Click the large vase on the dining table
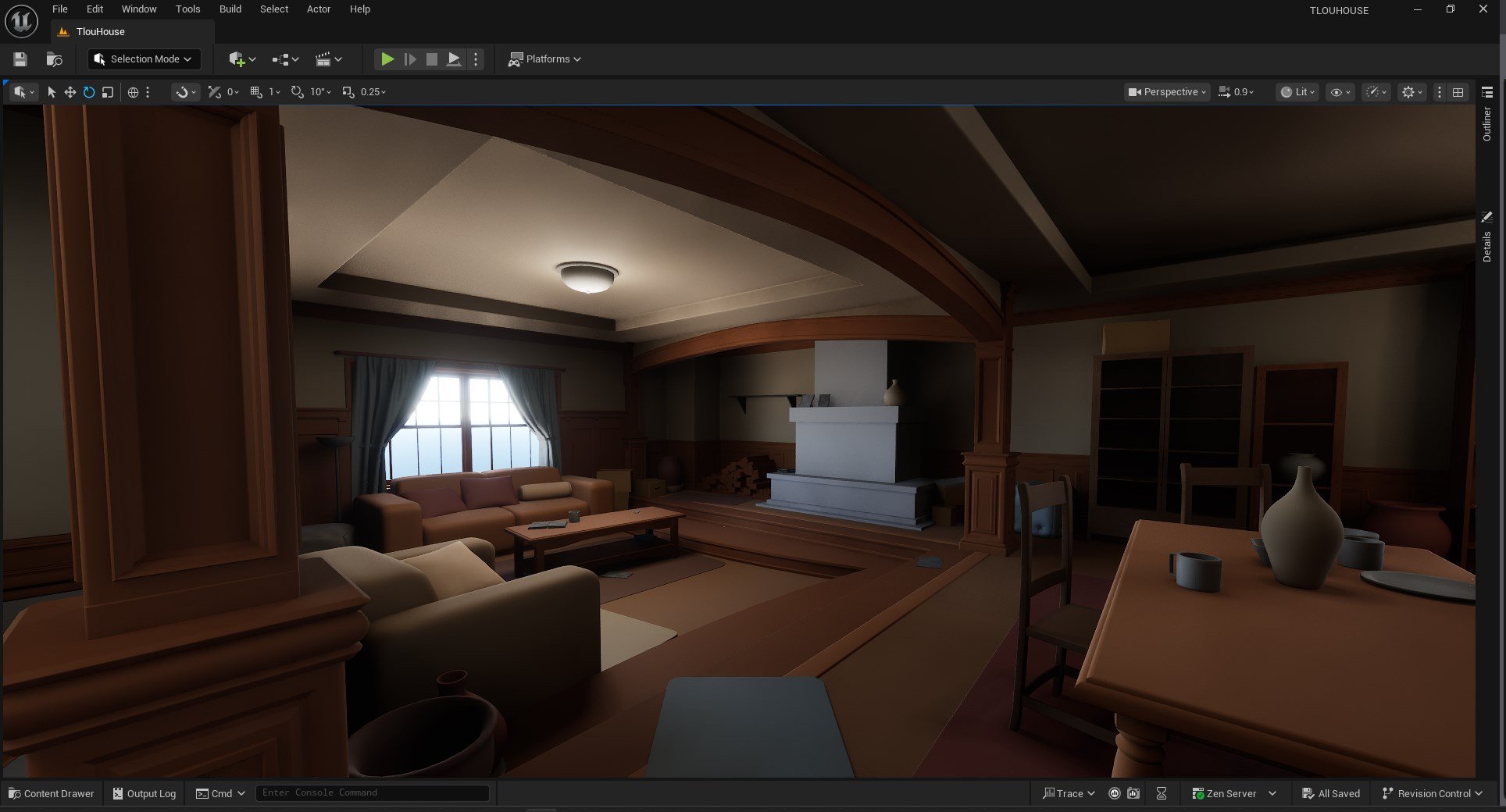This screenshot has width=1506, height=812. 1302,528
